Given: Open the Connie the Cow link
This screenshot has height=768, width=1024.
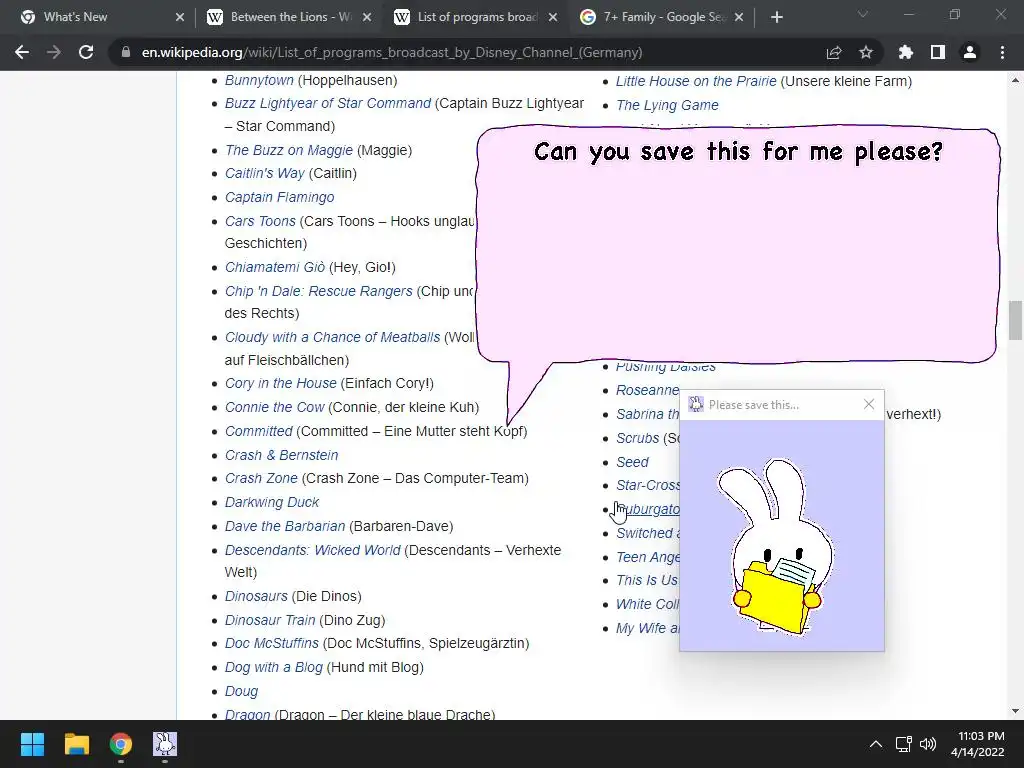Looking at the screenshot, I should pyautogui.click(x=274, y=408).
